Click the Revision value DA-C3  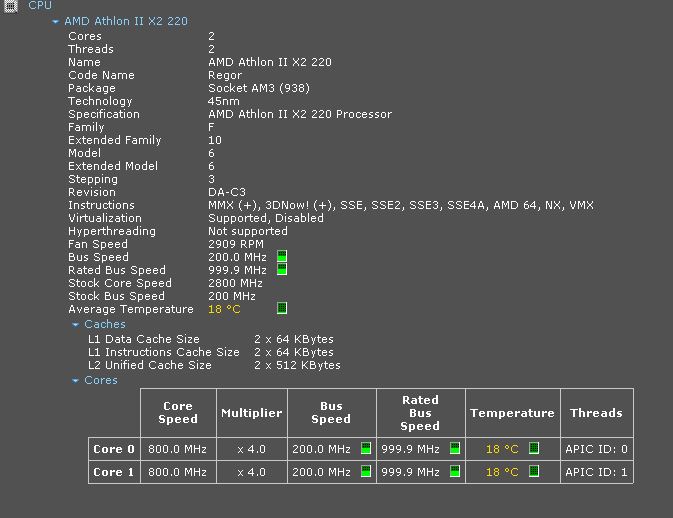[x=227, y=192]
